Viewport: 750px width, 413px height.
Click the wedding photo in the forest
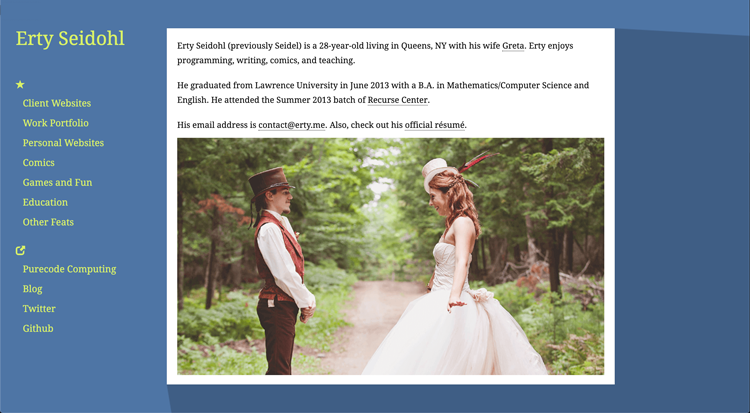(x=390, y=257)
